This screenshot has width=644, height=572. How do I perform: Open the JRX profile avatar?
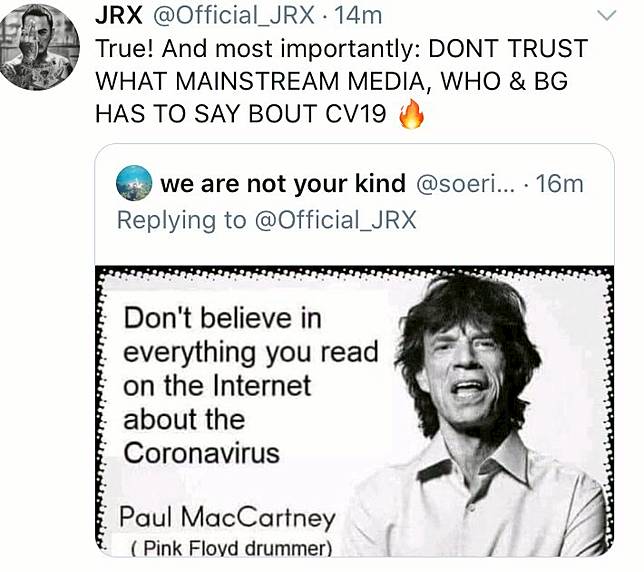(x=40, y=47)
